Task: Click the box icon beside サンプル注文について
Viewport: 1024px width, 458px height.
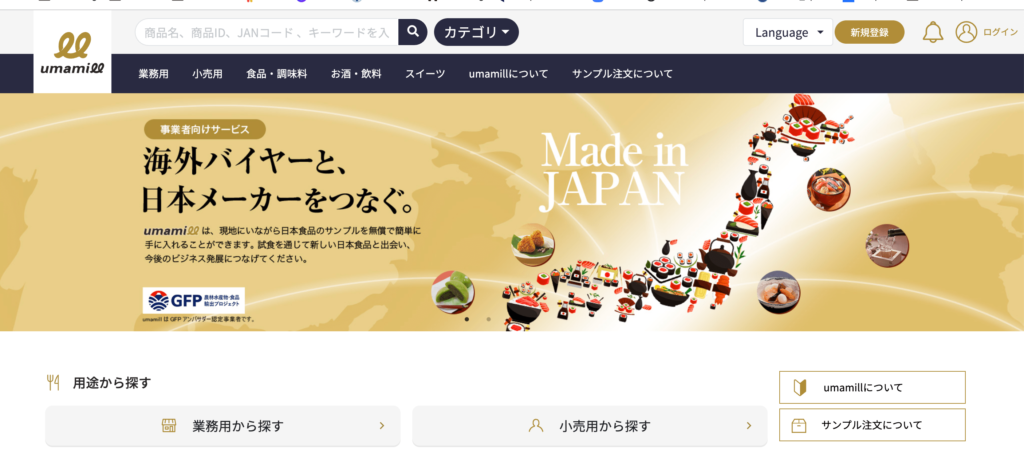Action: pyautogui.click(x=798, y=425)
